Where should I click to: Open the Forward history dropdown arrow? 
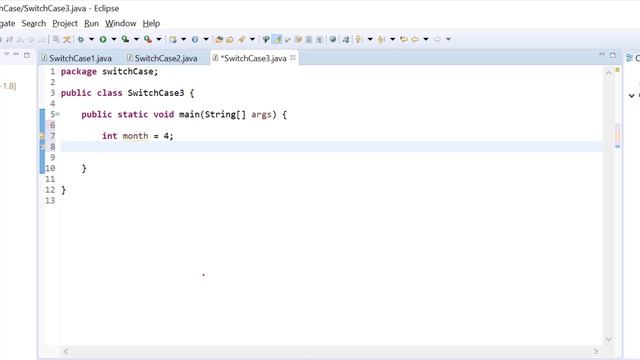click(x=448, y=39)
